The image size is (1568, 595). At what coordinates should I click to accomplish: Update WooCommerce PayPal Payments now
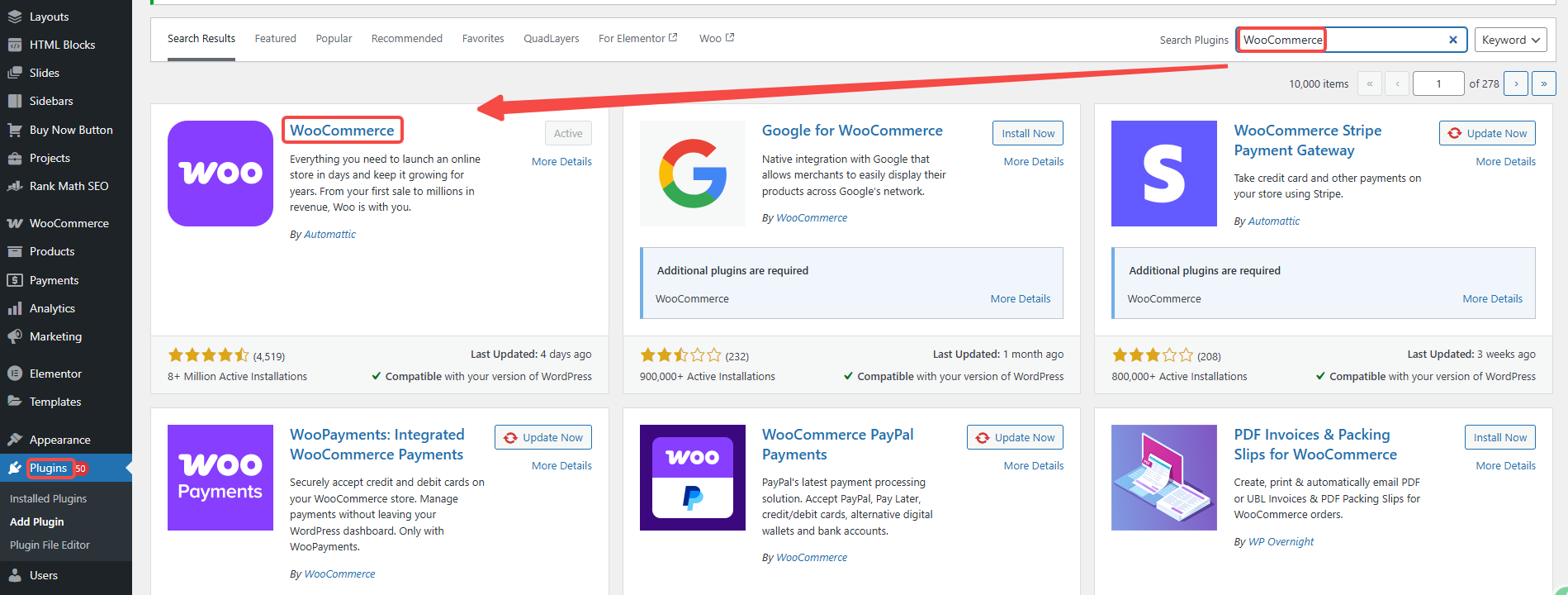coord(1016,437)
